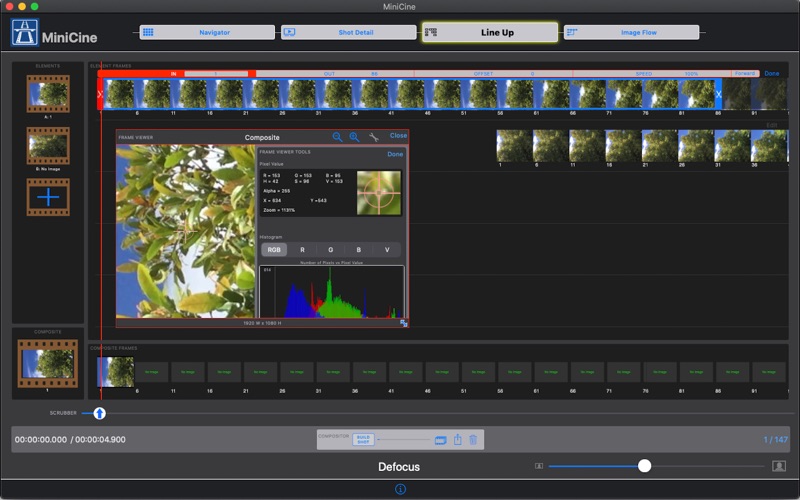Select element A:1 thumbnail

coord(48,94)
